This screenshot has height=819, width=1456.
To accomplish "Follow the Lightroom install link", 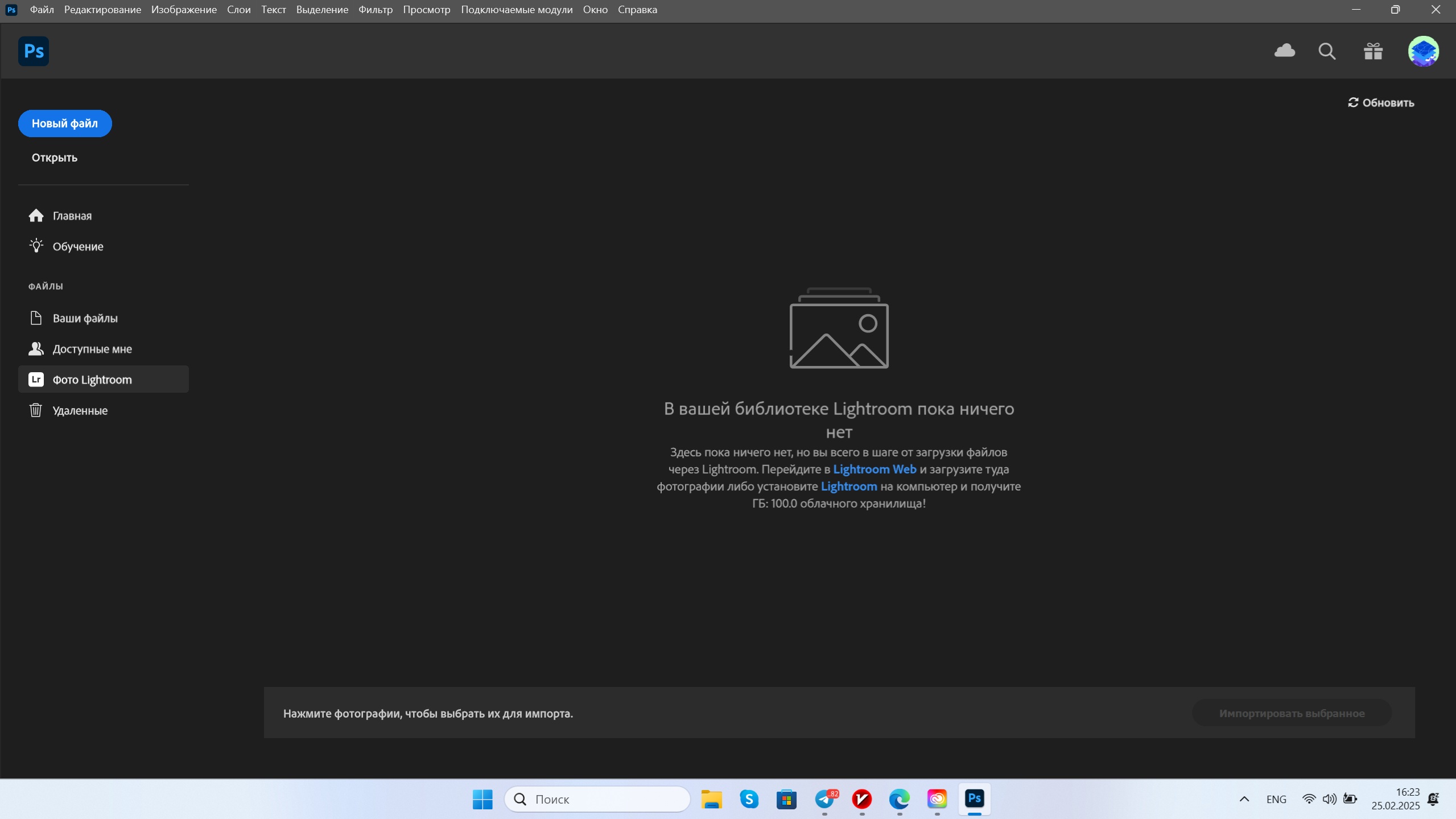I will tap(849, 487).
